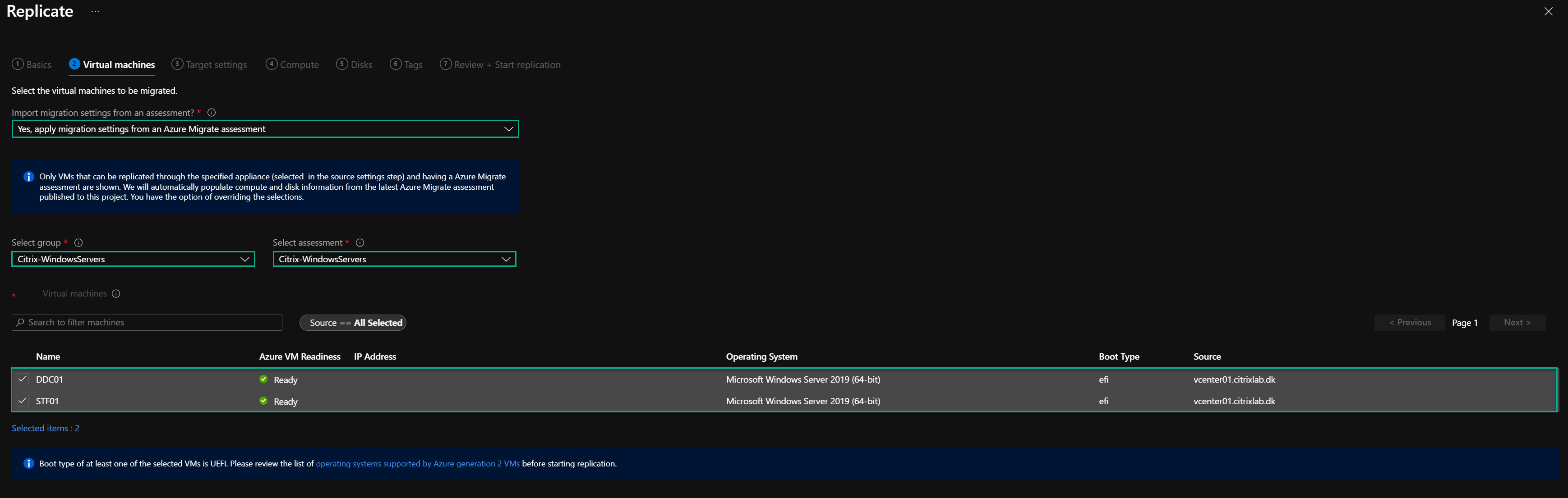Open the import migration settings dropdown

[265, 129]
